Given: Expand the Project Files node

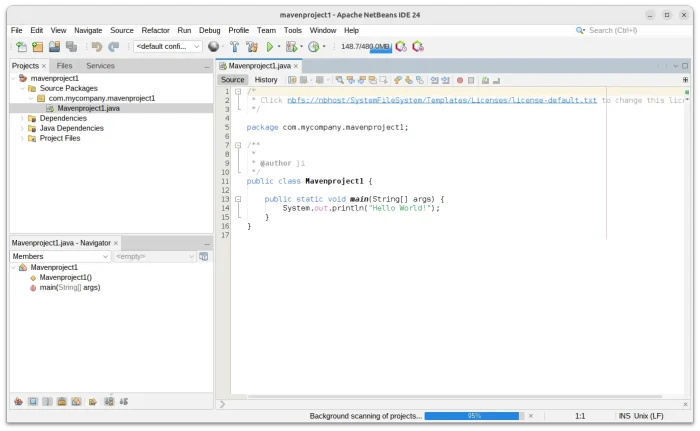Looking at the screenshot, I should (22, 138).
